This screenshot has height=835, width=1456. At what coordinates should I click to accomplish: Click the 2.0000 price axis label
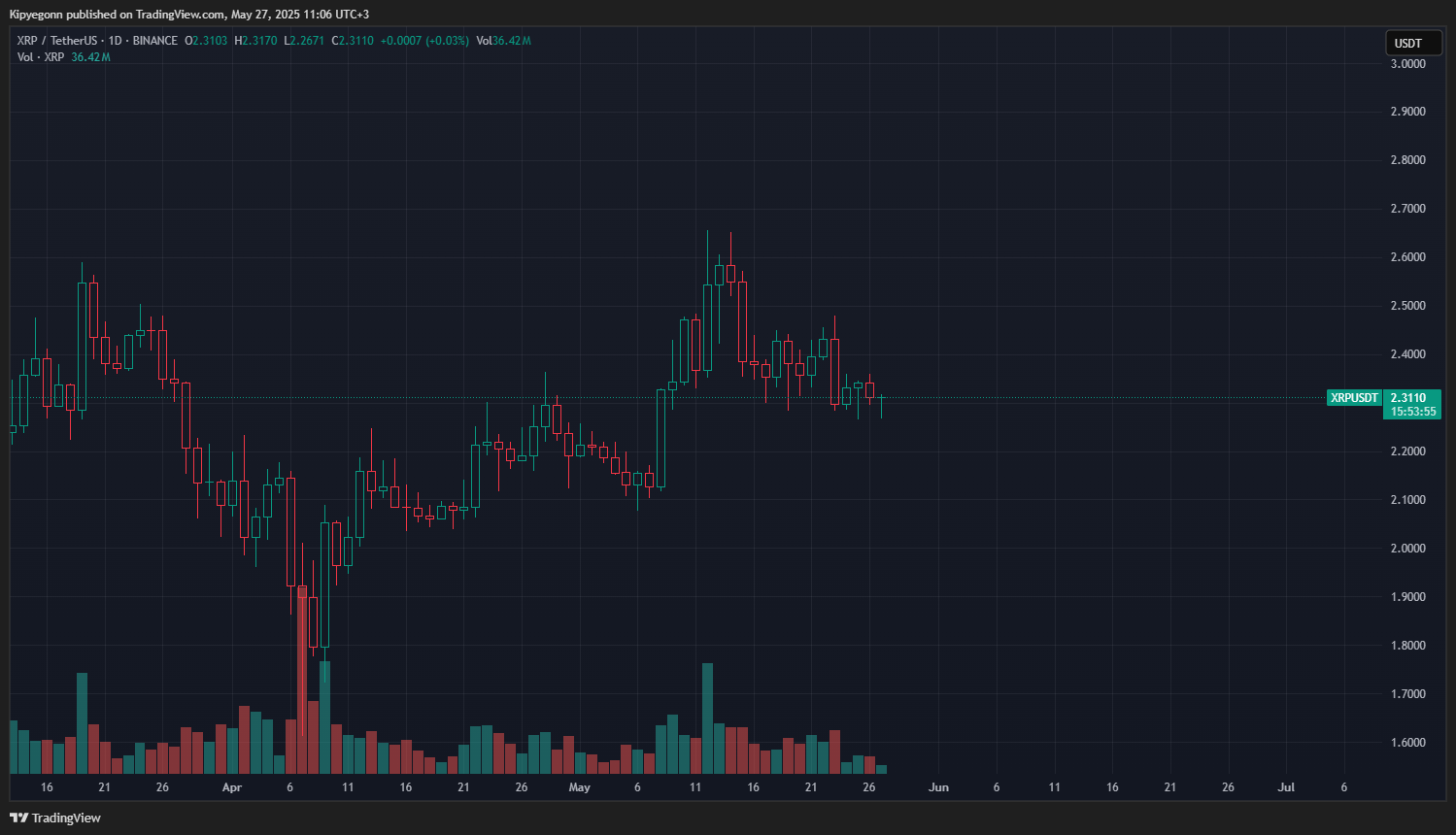click(1407, 549)
